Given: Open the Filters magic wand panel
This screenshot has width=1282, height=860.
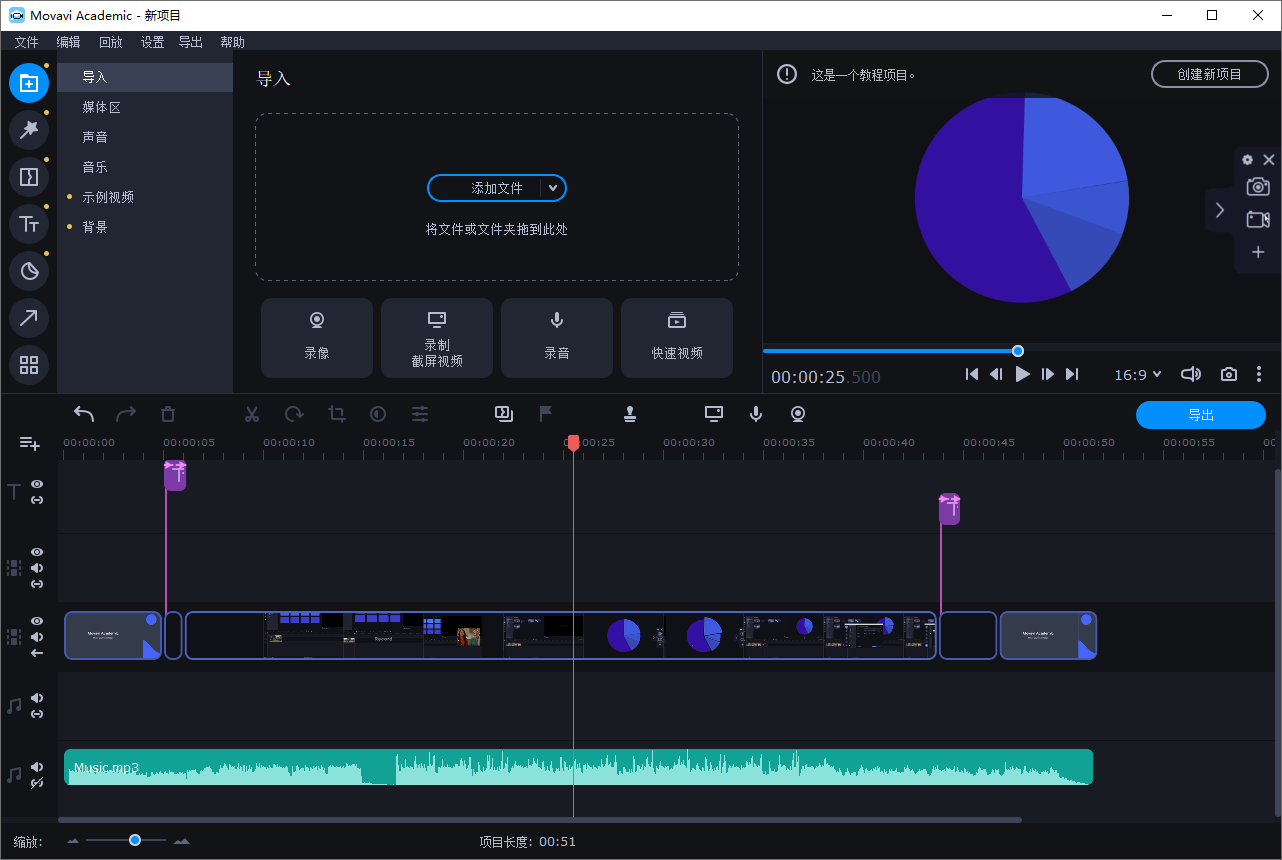Looking at the screenshot, I should point(29,130).
